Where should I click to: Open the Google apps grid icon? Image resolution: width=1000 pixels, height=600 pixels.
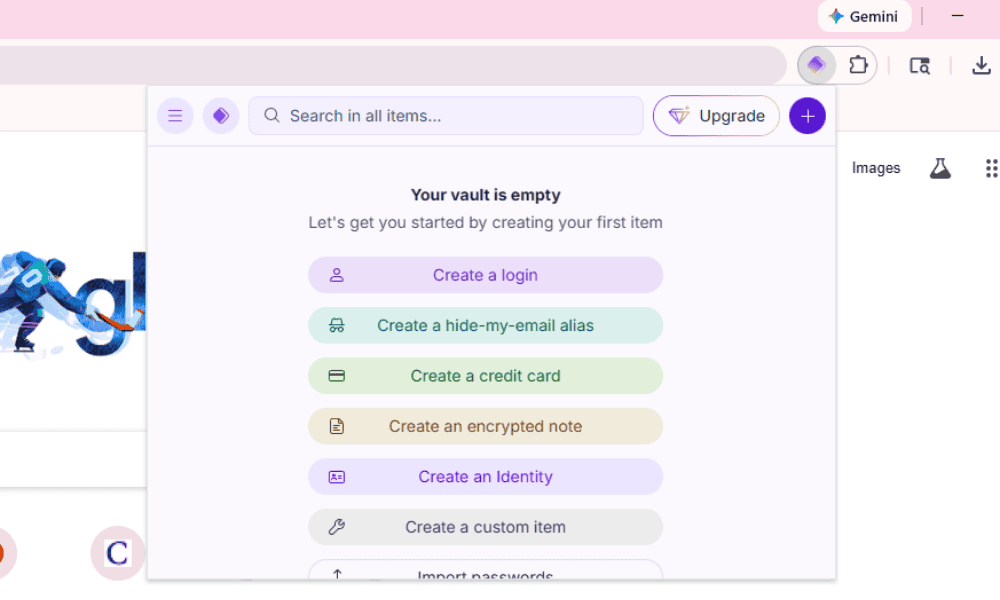coord(990,168)
